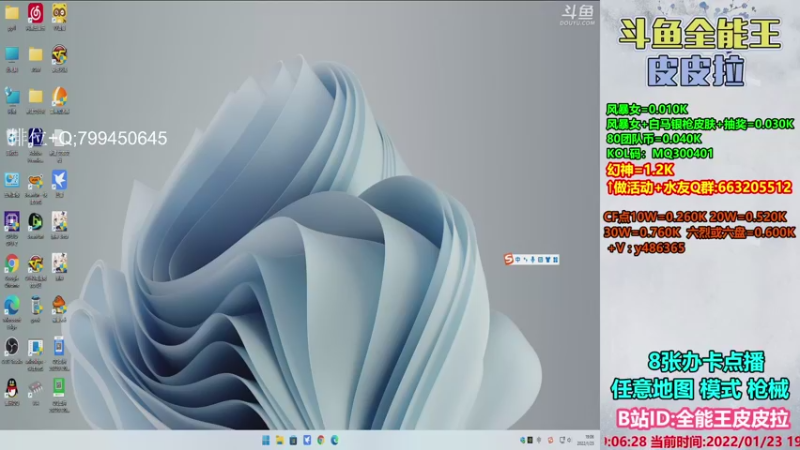800x450 pixels.
Task: Open File Explorer from the taskbar
Action: [280, 440]
